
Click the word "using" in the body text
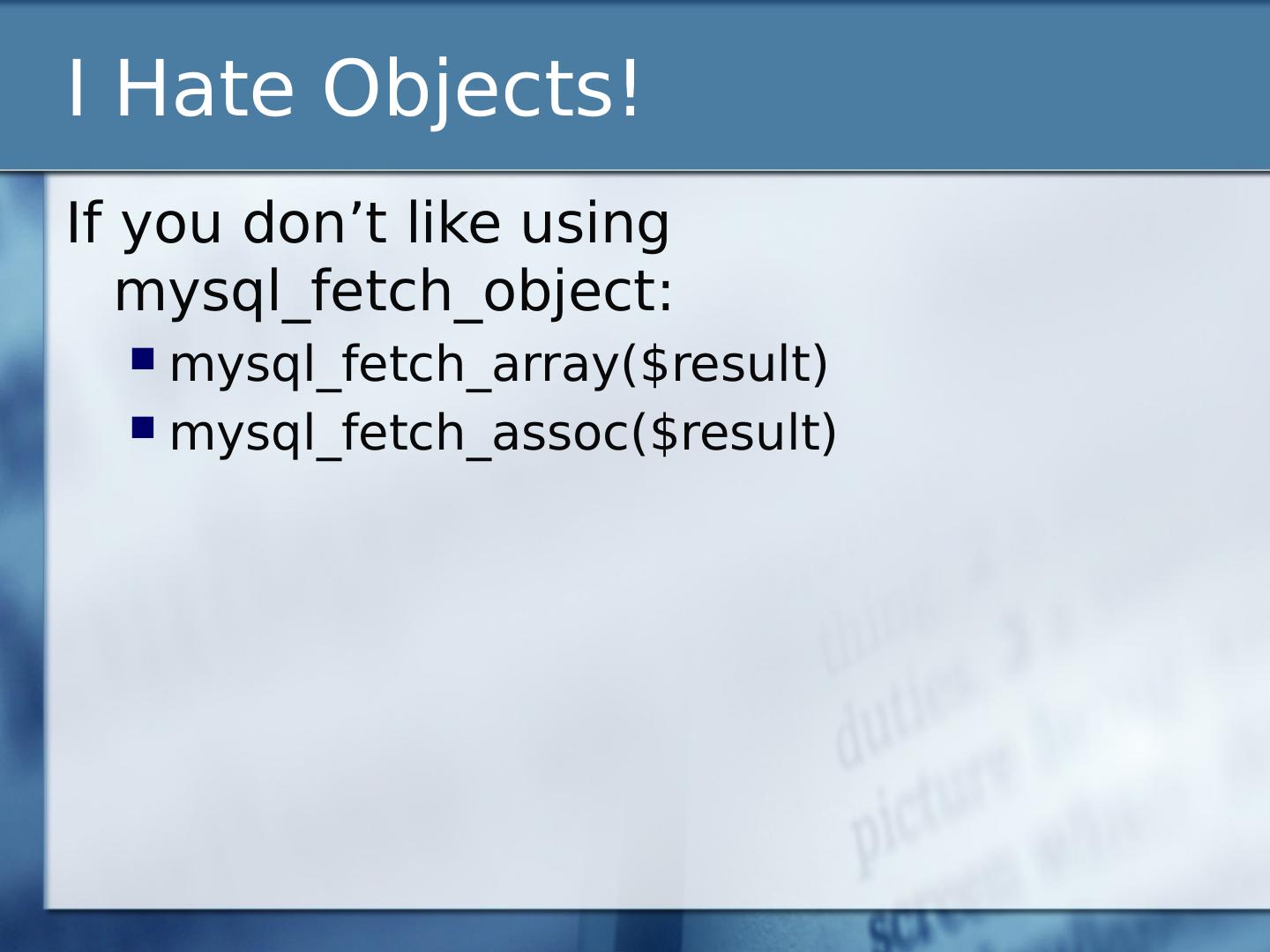[594, 223]
